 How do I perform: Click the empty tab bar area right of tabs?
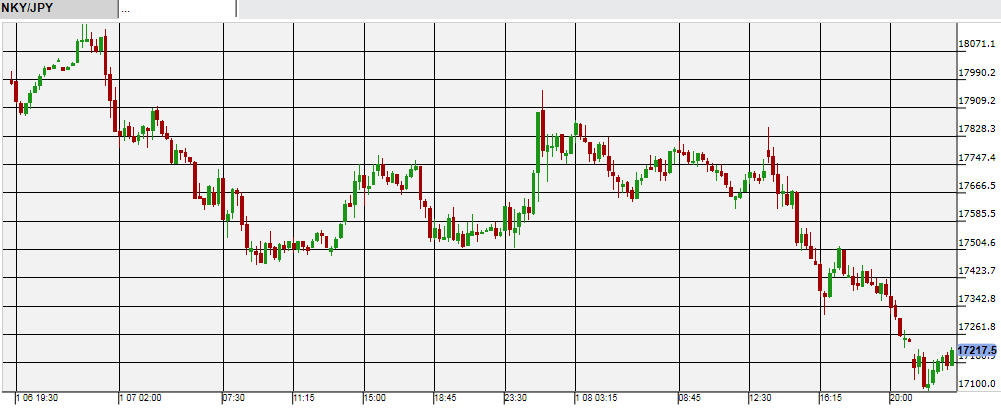click(600, 9)
